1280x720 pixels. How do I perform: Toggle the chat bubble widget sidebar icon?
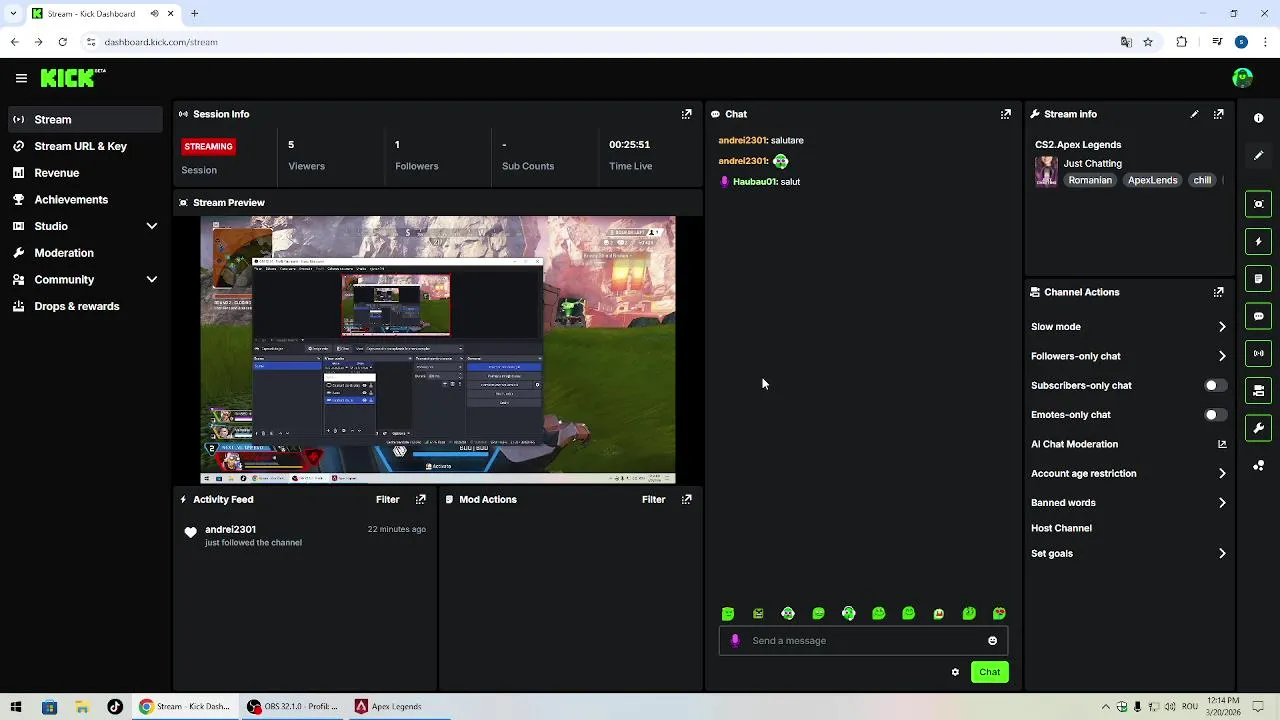tap(1258, 316)
